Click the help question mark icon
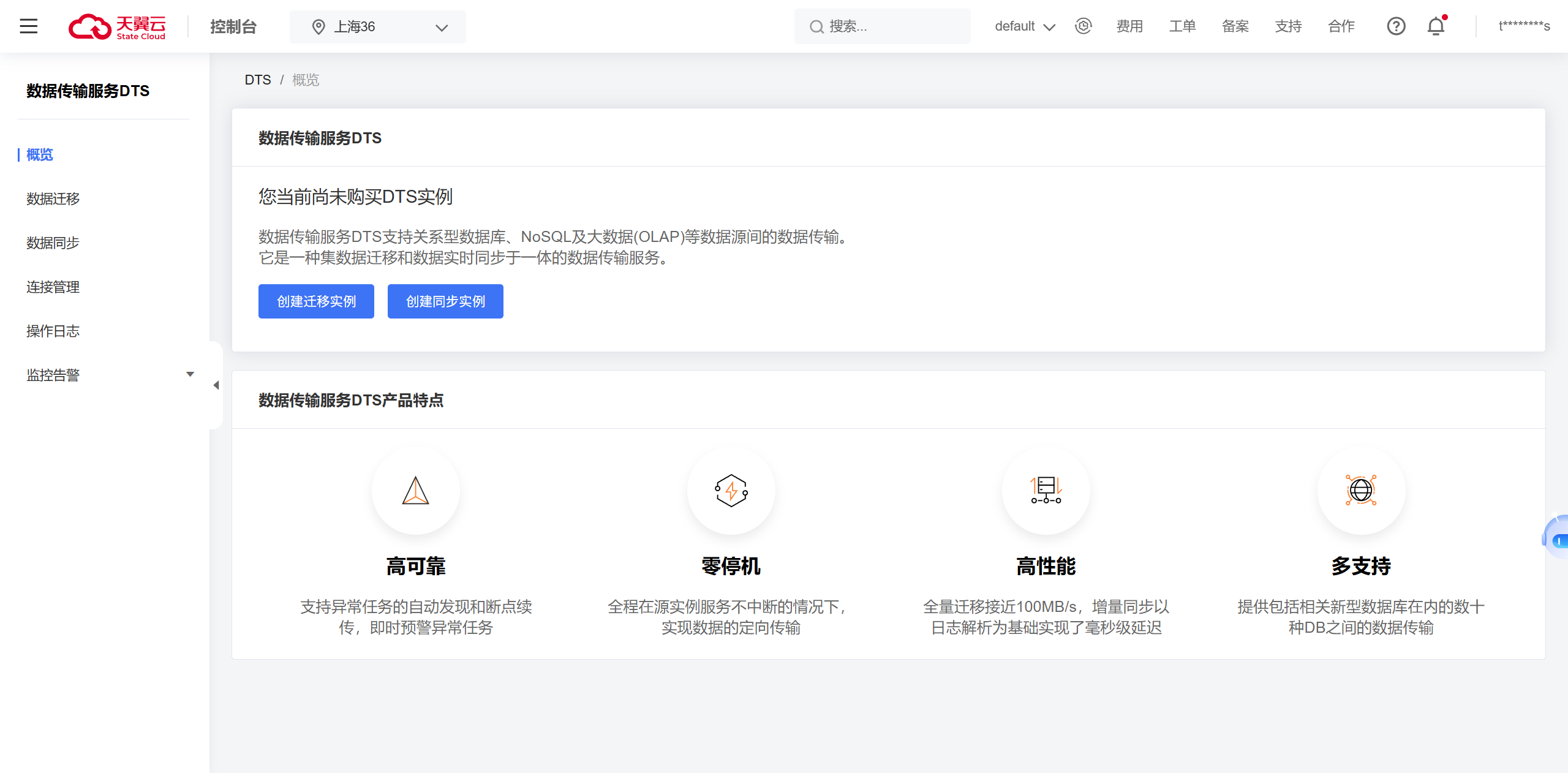Viewport: 1568px width, 773px height. pyautogui.click(x=1396, y=26)
